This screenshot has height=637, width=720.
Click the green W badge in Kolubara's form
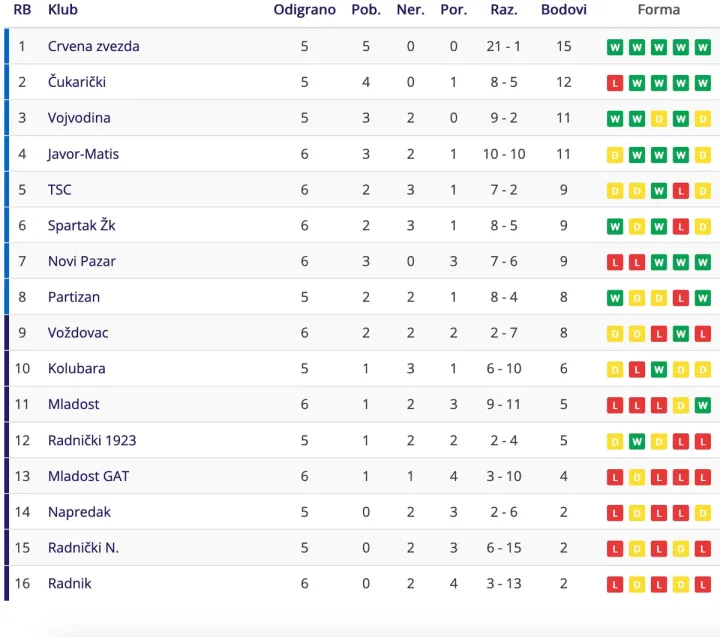pos(658,369)
